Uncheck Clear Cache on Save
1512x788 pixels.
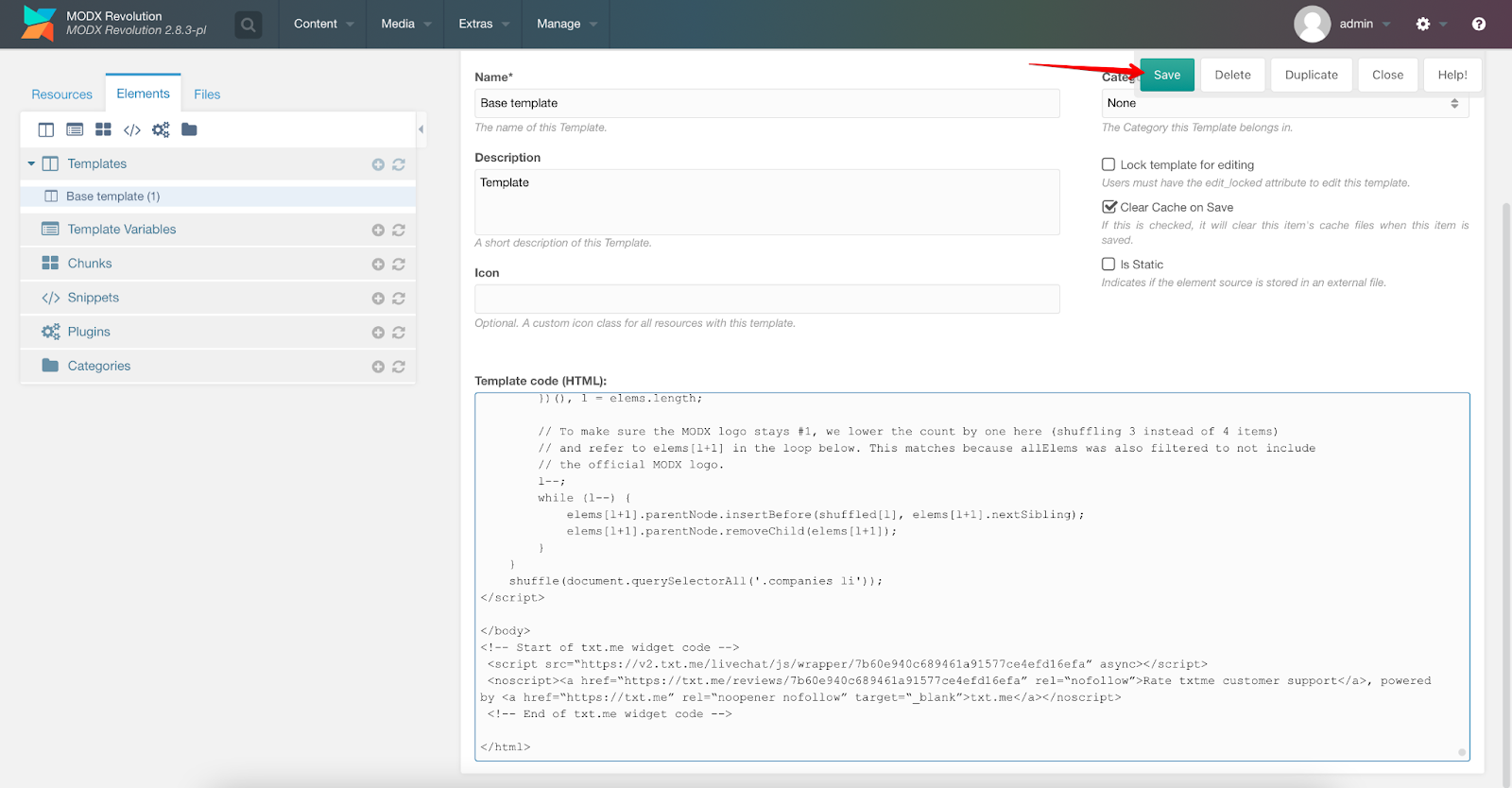(1108, 207)
